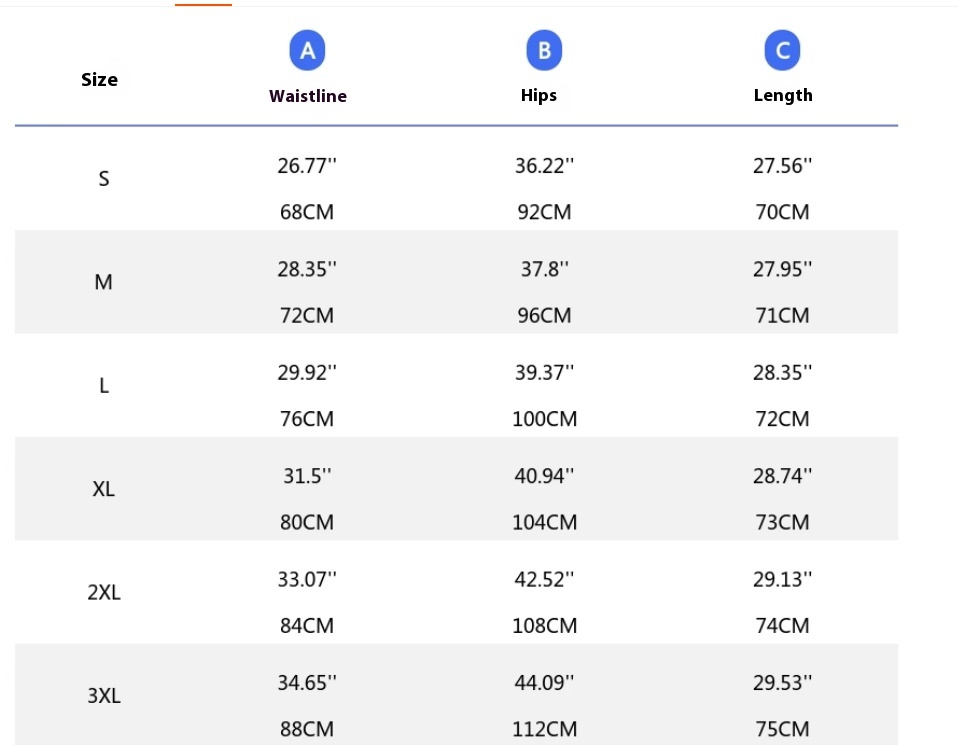This screenshot has width=958, height=745.
Task: Select the 3XL size row label
Action: tap(104, 695)
